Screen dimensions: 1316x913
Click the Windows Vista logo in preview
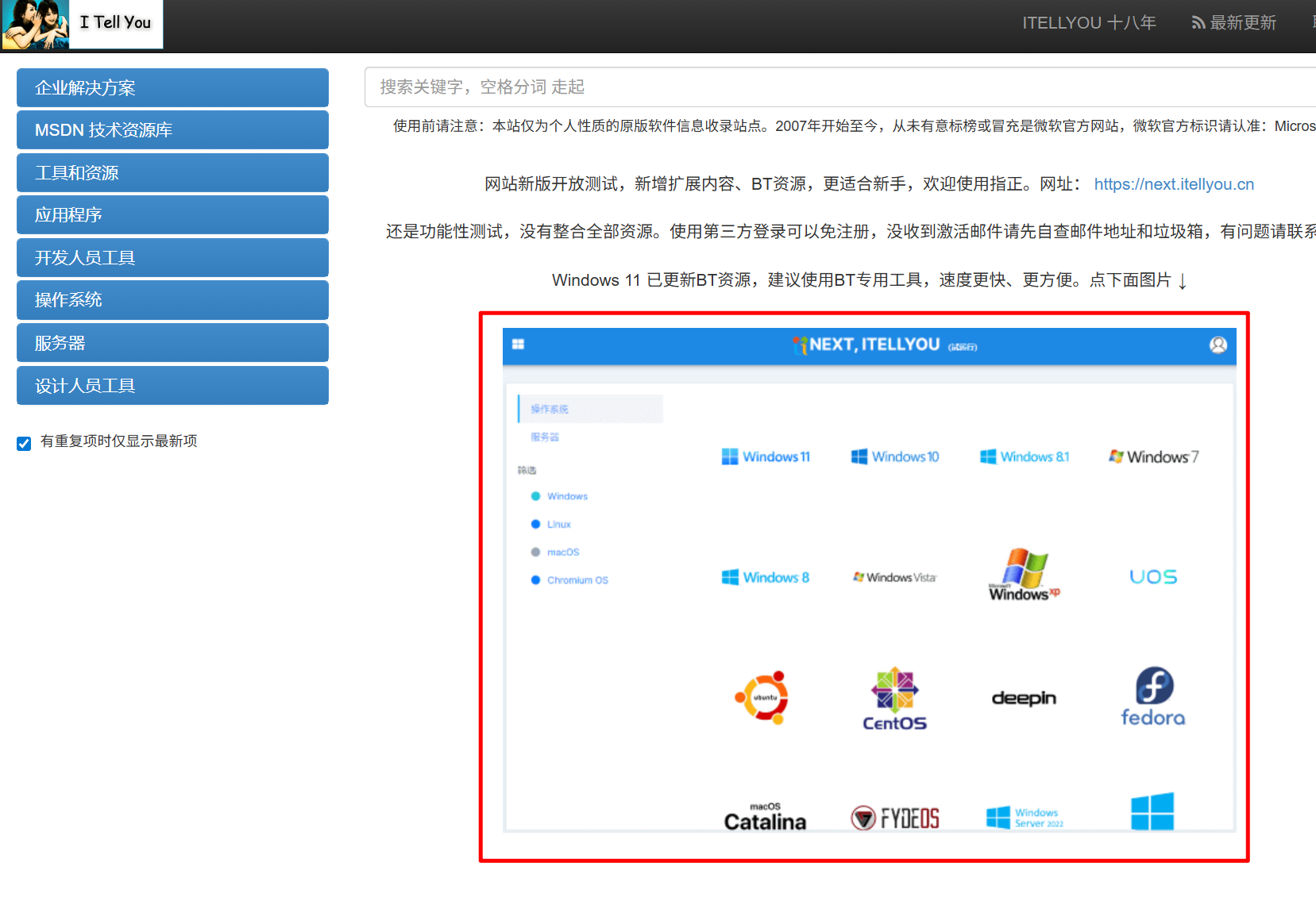coord(895,577)
